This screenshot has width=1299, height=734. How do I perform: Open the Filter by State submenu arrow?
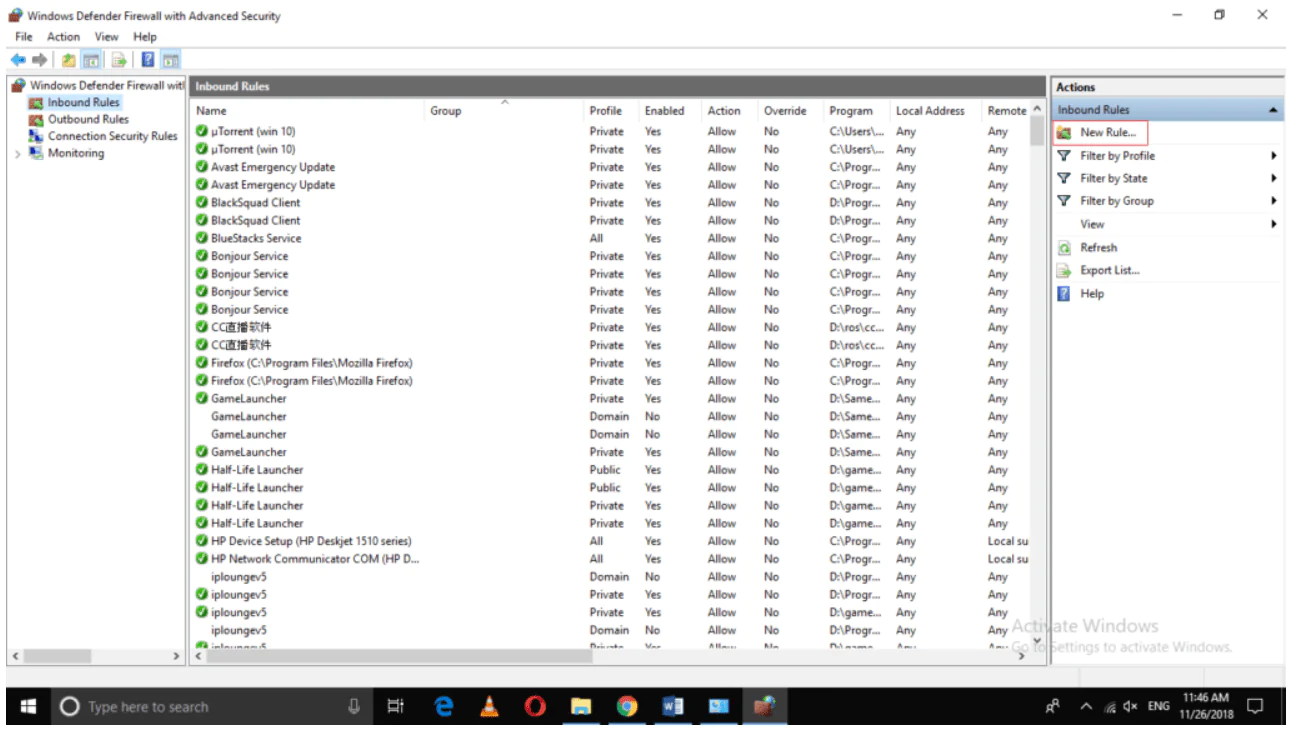tap(1274, 179)
